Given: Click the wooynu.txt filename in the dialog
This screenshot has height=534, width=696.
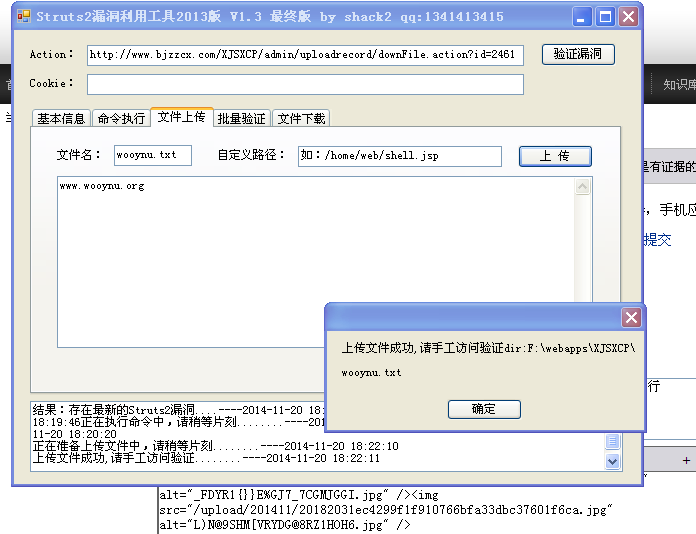Looking at the screenshot, I should tap(372, 373).
